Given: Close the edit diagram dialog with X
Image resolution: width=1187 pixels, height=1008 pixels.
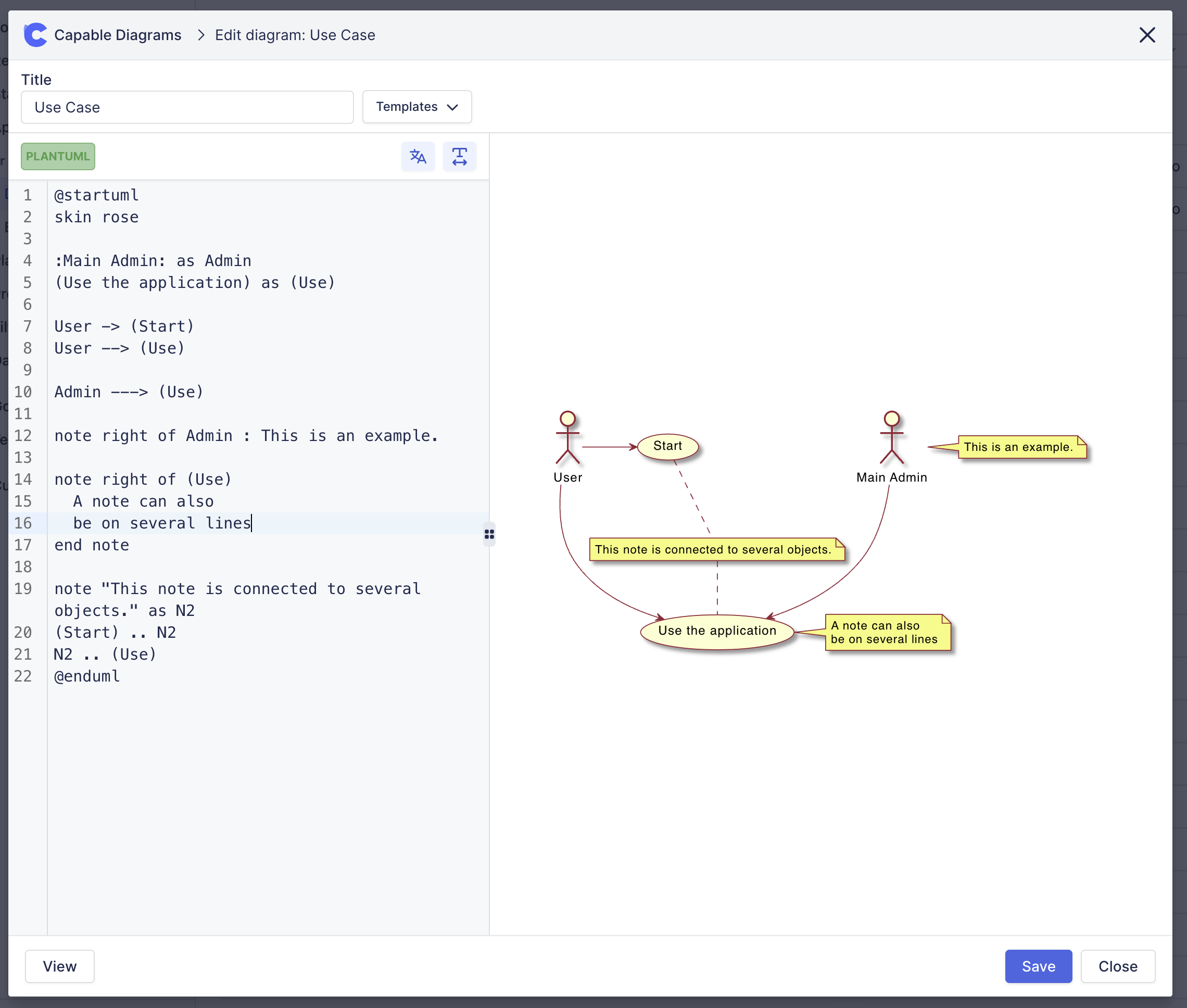Looking at the screenshot, I should pyautogui.click(x=1146, y=35).
